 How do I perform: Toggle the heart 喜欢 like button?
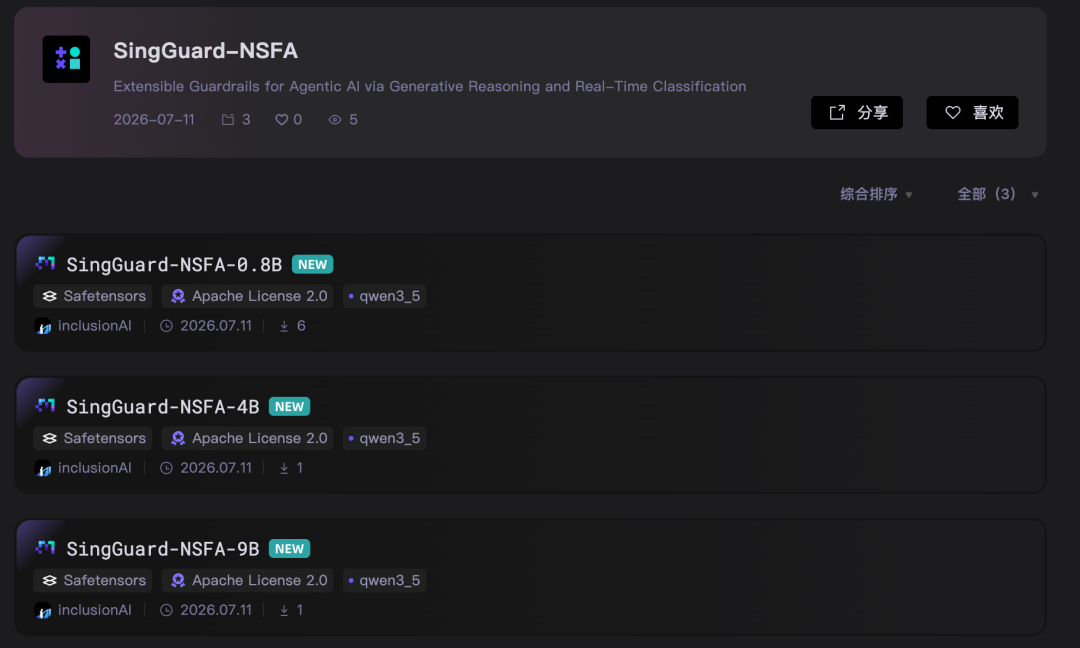pos(972,112)
